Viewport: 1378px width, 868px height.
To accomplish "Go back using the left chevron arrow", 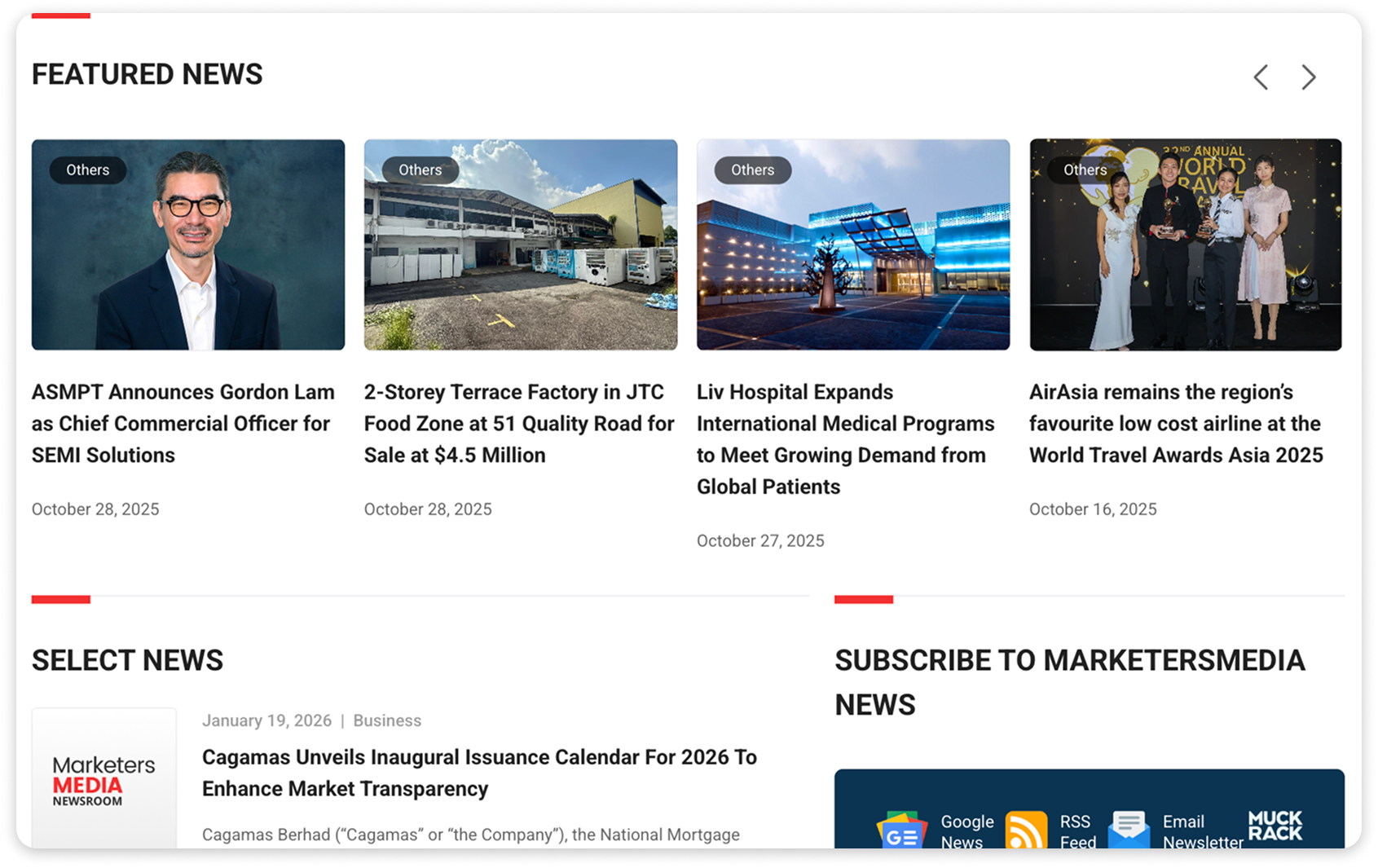I will click(1260, 77).
